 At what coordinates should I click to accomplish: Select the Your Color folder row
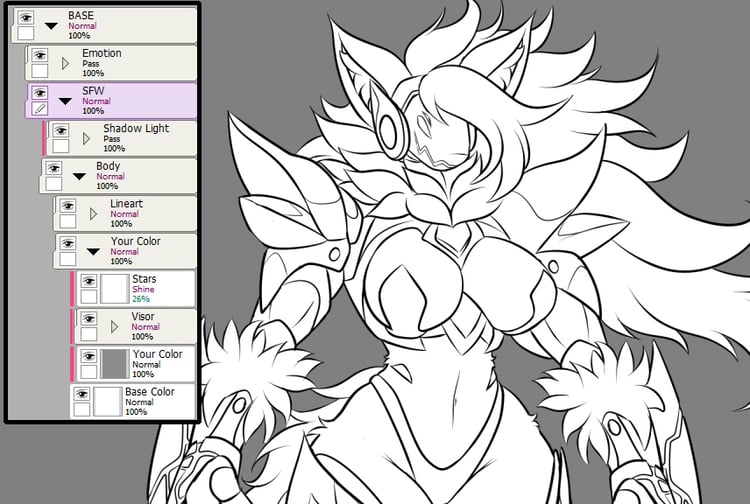click(125, 252)
